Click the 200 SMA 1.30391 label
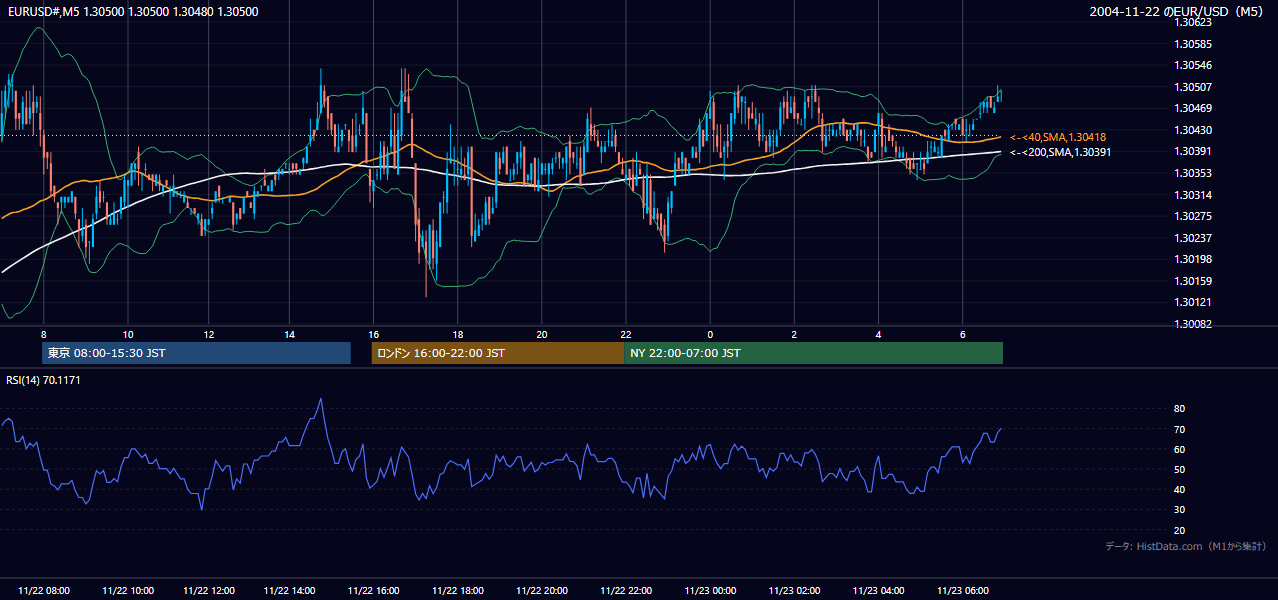 tap(1060, 152)
